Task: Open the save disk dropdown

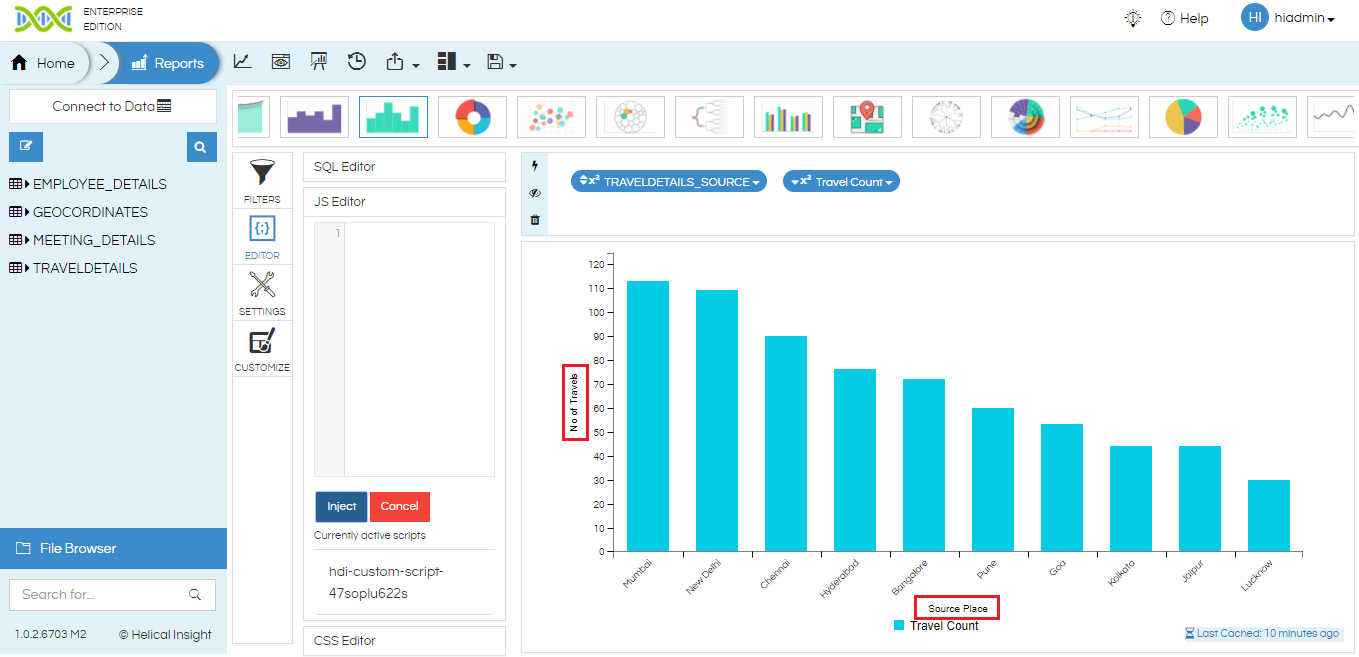Action: coord(501,62)
